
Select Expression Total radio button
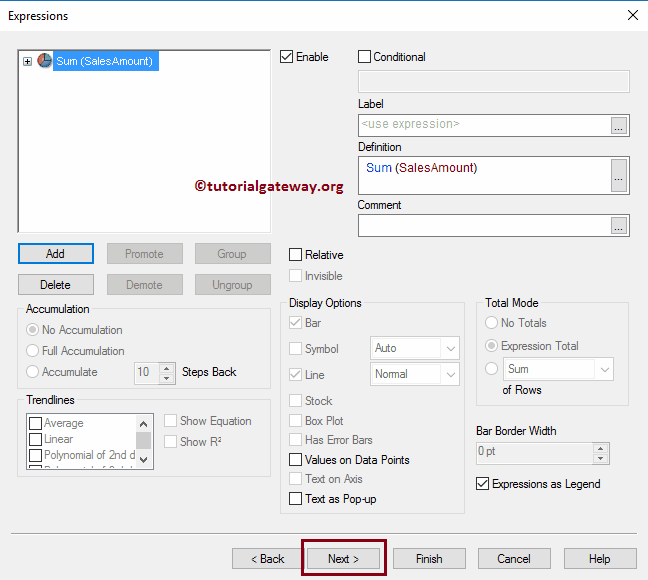coord(491,346)
